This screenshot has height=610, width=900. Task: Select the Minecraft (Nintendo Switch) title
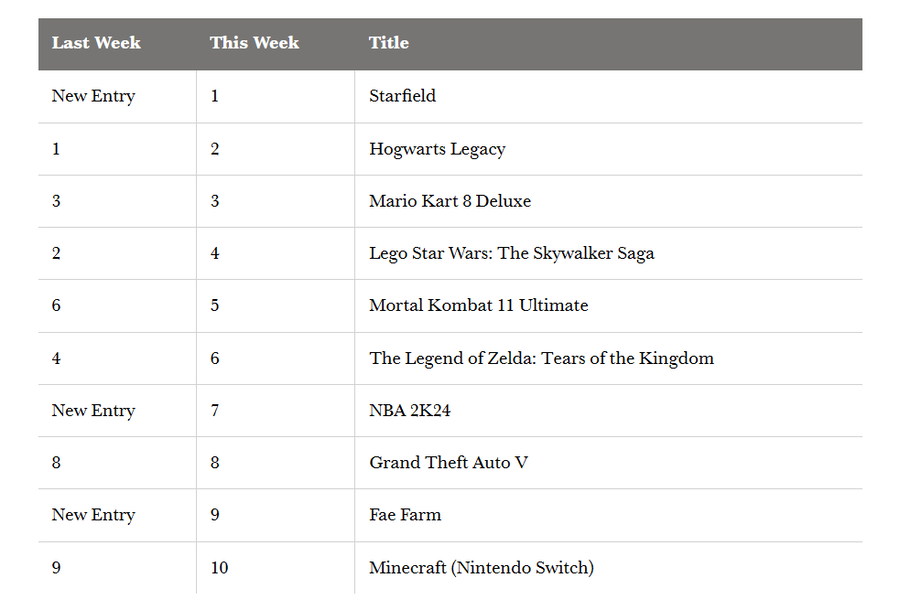(x=481, y=567)
